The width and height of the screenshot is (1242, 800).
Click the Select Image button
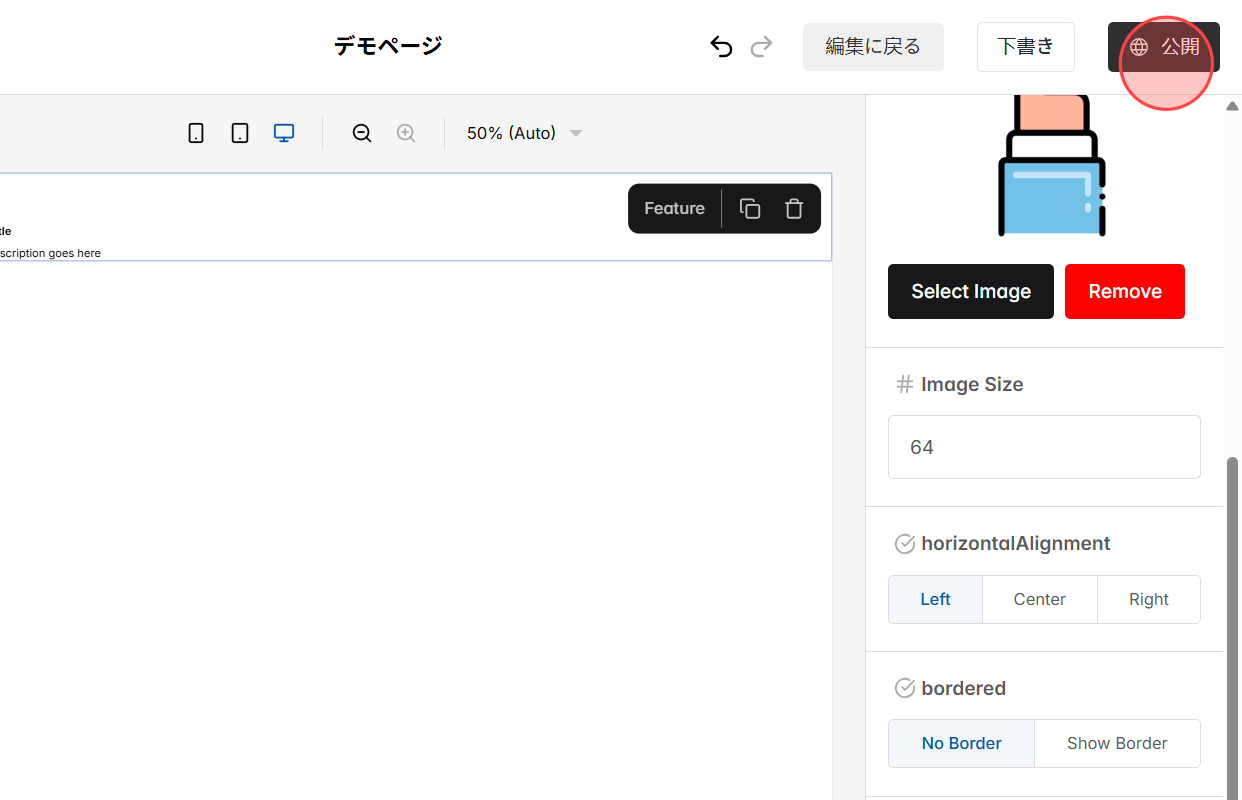(x=970, y=291)
